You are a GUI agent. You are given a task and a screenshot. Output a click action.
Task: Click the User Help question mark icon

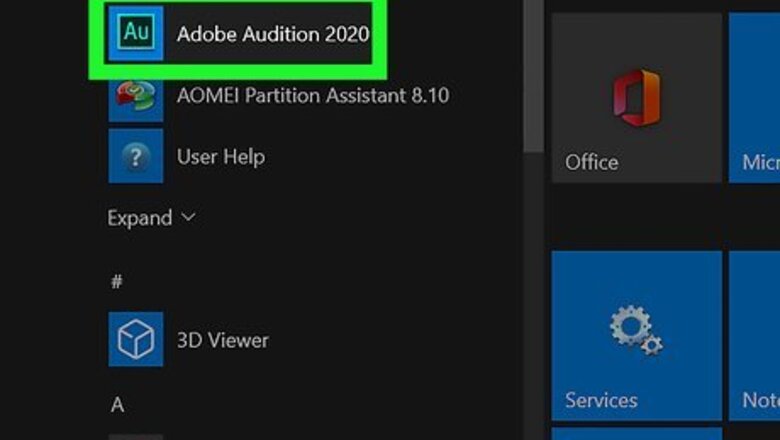click(x=136, y=156)
